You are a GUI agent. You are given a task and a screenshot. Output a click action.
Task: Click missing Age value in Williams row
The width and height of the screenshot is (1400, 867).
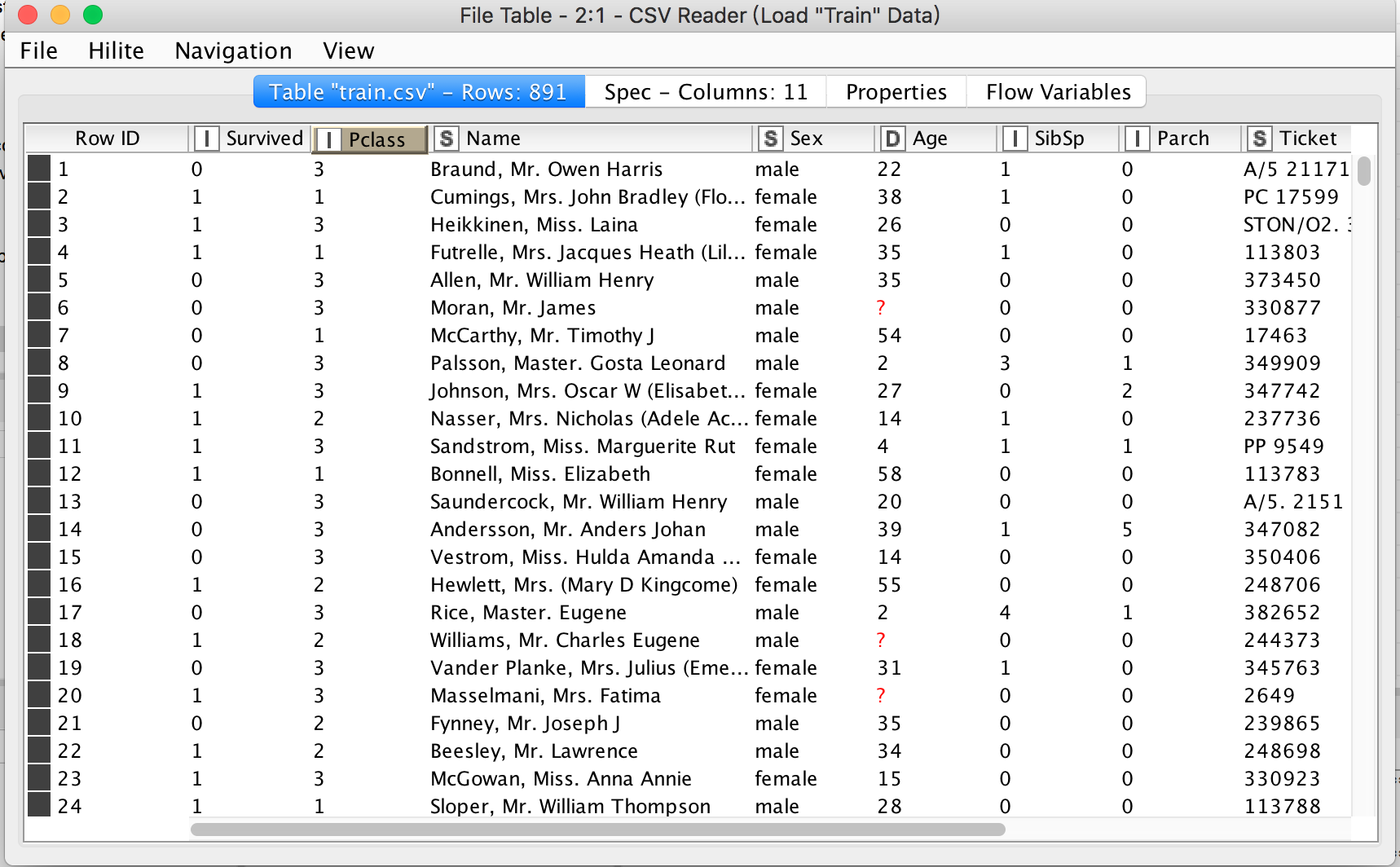tap(881, 640)
